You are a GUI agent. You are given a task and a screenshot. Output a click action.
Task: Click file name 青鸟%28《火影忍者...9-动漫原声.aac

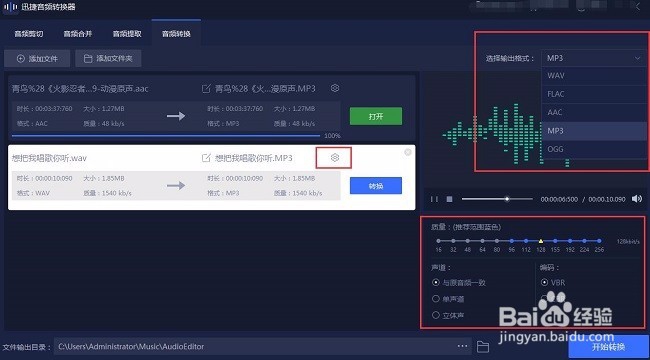click(x=80, y=89)
